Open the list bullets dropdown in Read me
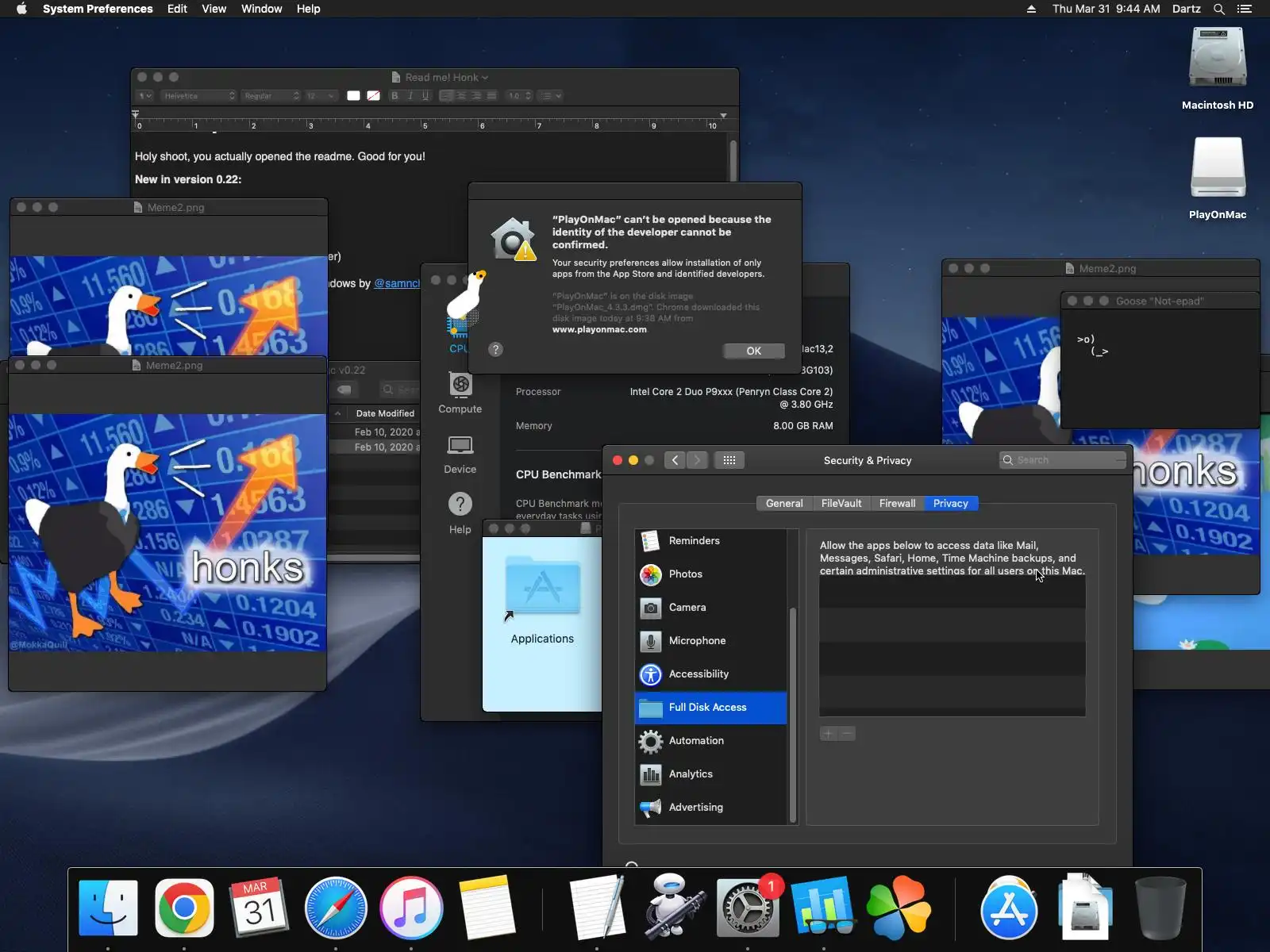This screenshot has width=1270, height=952. 550,96
